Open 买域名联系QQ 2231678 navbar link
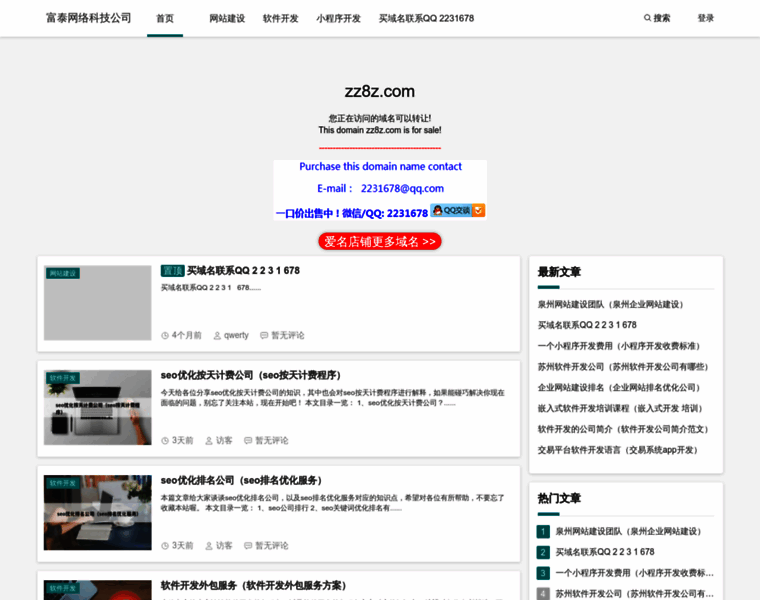 [x=426, y=19]
